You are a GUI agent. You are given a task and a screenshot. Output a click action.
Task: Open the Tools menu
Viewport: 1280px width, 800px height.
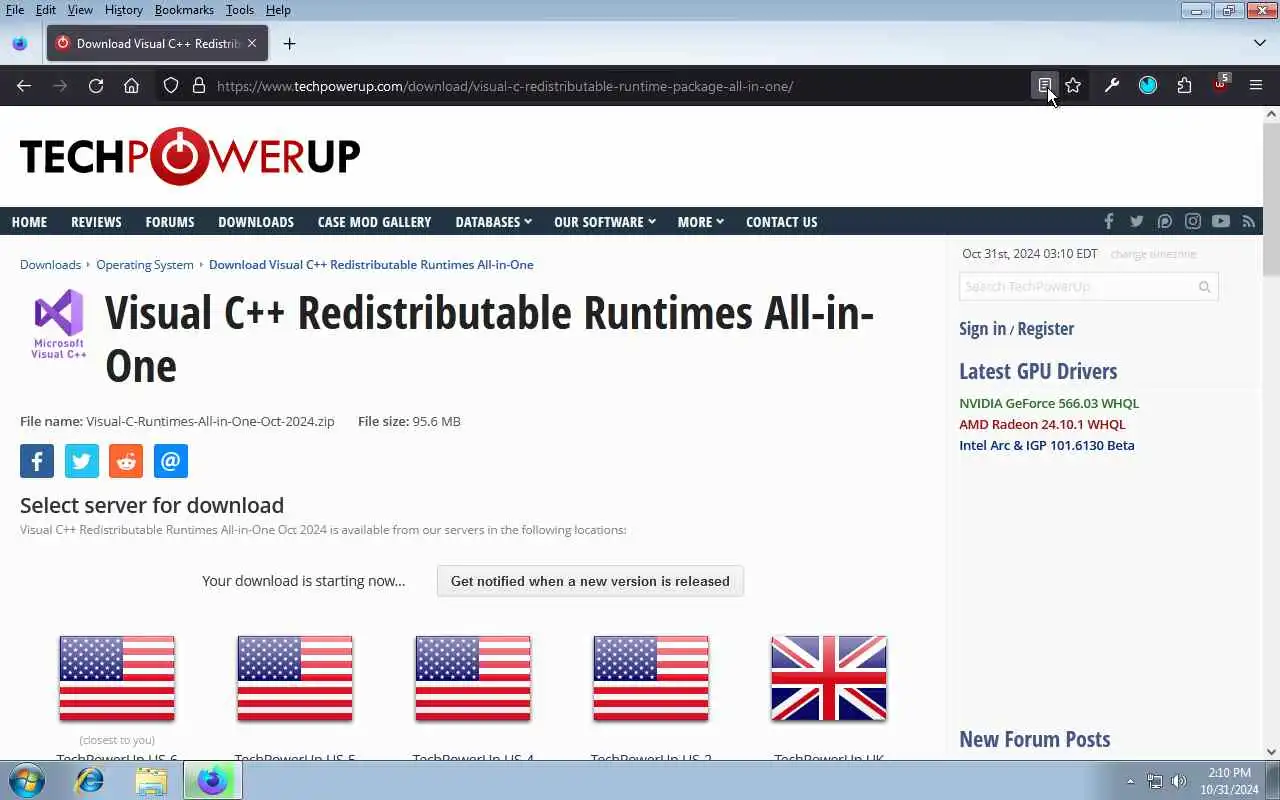[239, 10]
